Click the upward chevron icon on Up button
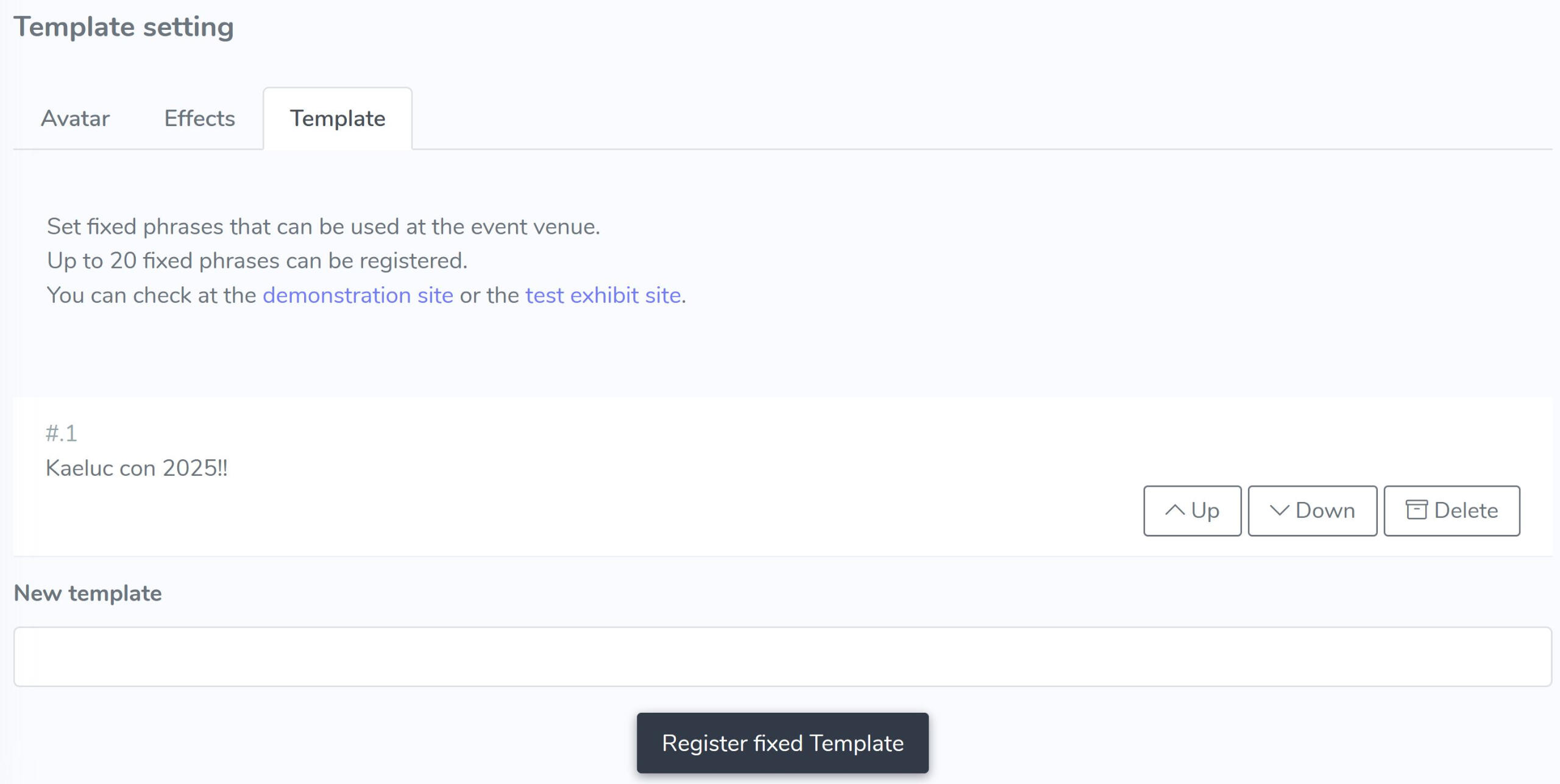Viewport: 1560px width, 784px height. click(1174, 510)
